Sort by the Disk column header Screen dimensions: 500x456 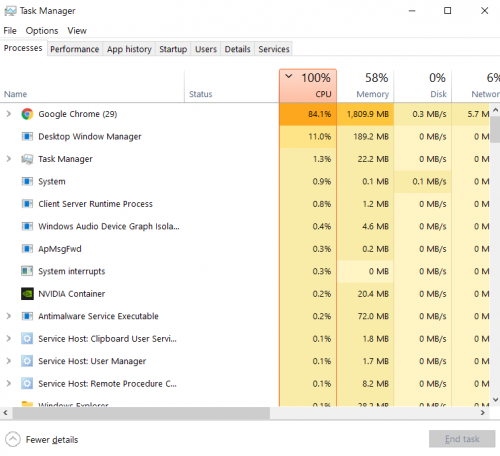pyautogui.click(x=423, y=86)
